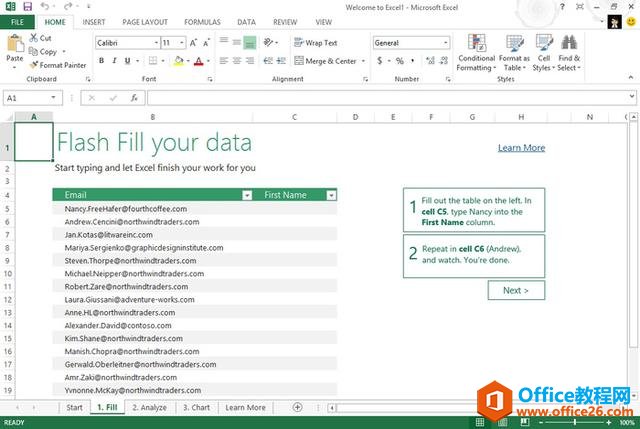The height and width of the screenshot is (429, 640).
Task: Click the Format as Table icon
Action: tap(514, 50)
